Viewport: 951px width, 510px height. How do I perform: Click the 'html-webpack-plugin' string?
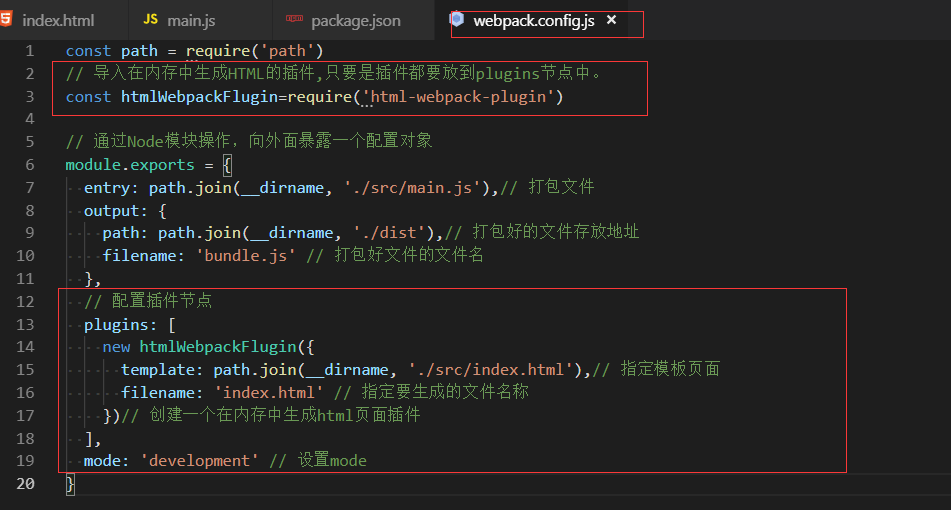458,97
